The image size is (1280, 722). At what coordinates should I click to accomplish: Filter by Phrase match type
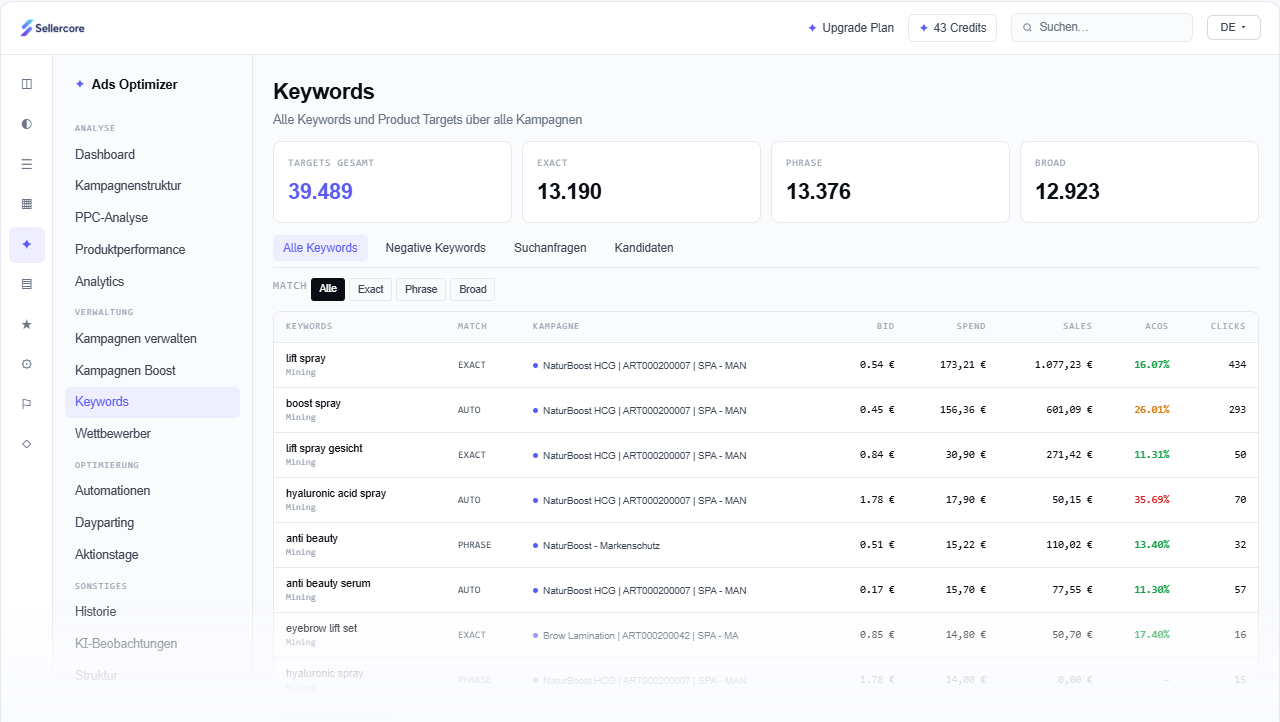pos(421,289)
